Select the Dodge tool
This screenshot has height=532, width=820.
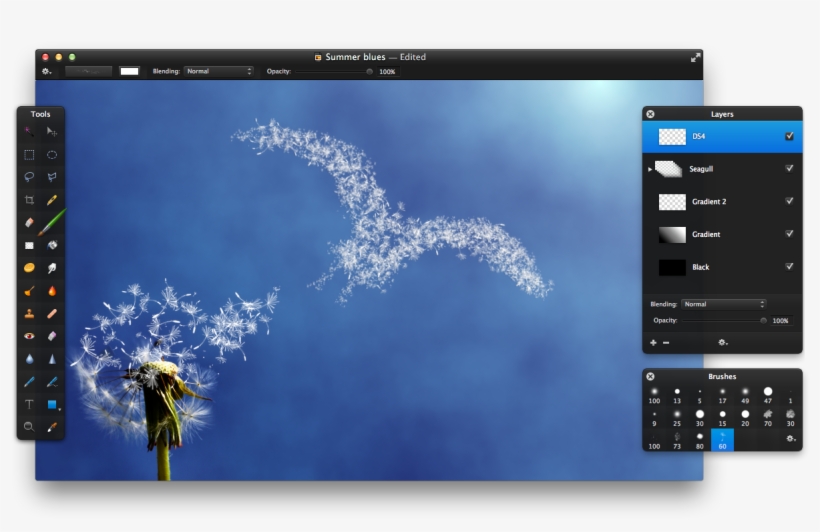[29, 291]
